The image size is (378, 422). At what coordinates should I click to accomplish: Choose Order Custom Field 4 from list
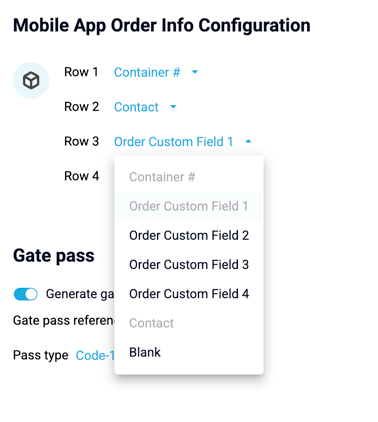(189, 294)
